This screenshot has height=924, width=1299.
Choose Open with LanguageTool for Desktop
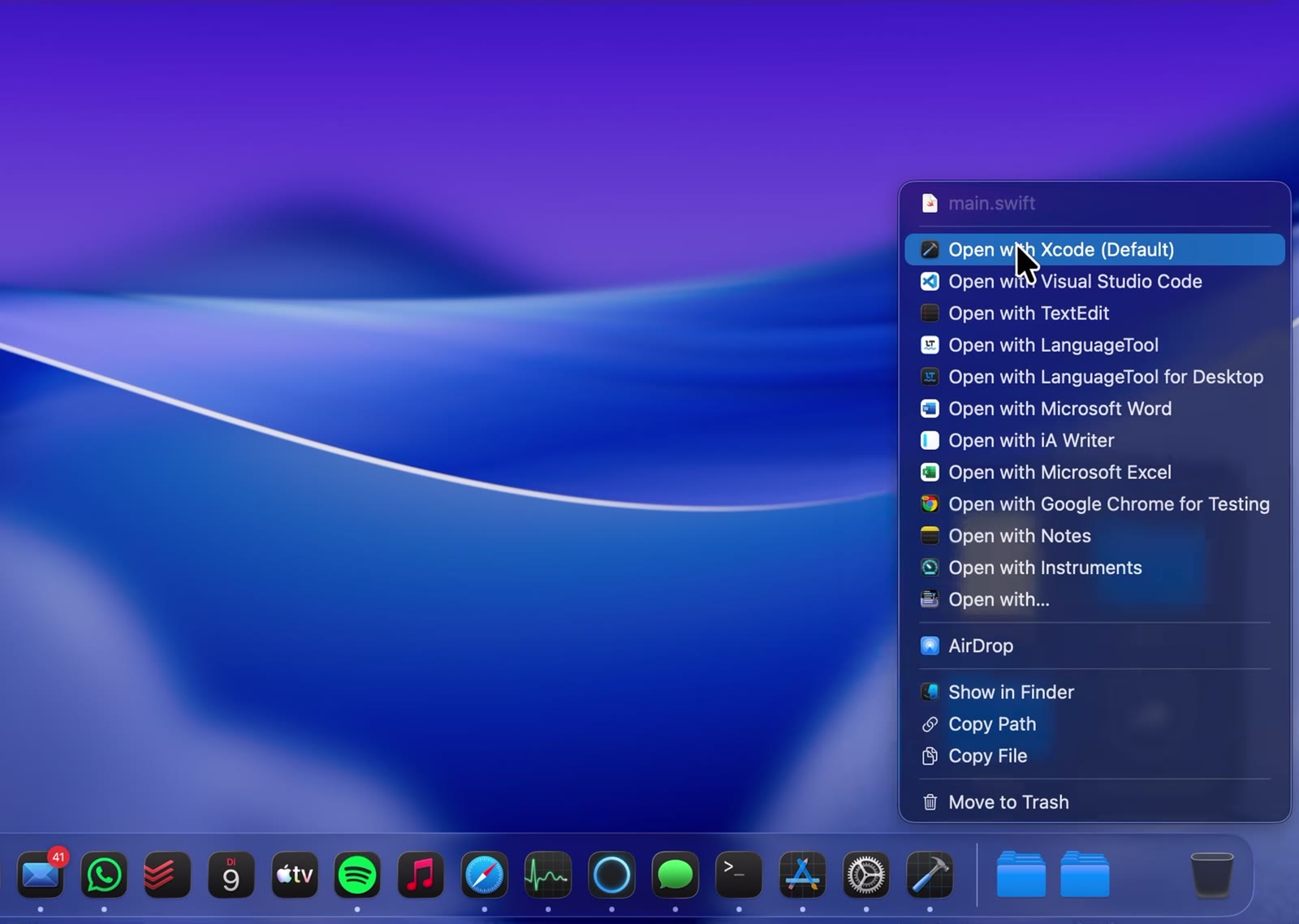(x=1094, y=377)
